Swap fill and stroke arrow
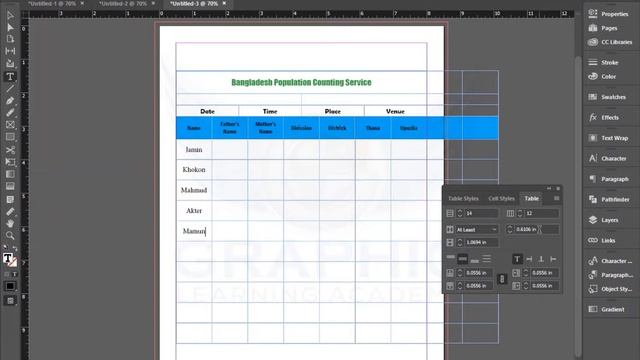The height and width of the screenshot is (360, 640). 15,248
